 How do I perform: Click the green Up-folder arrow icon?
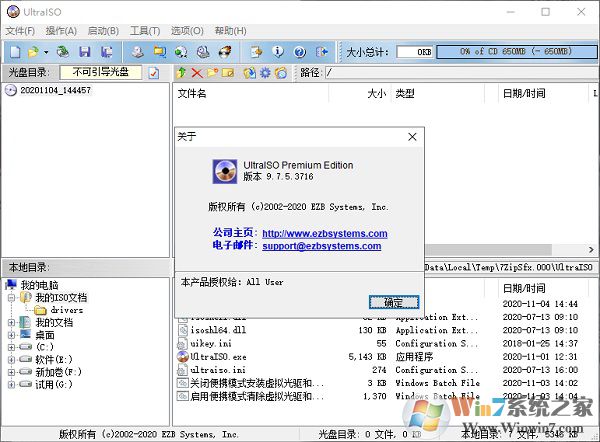pos(181,72)
